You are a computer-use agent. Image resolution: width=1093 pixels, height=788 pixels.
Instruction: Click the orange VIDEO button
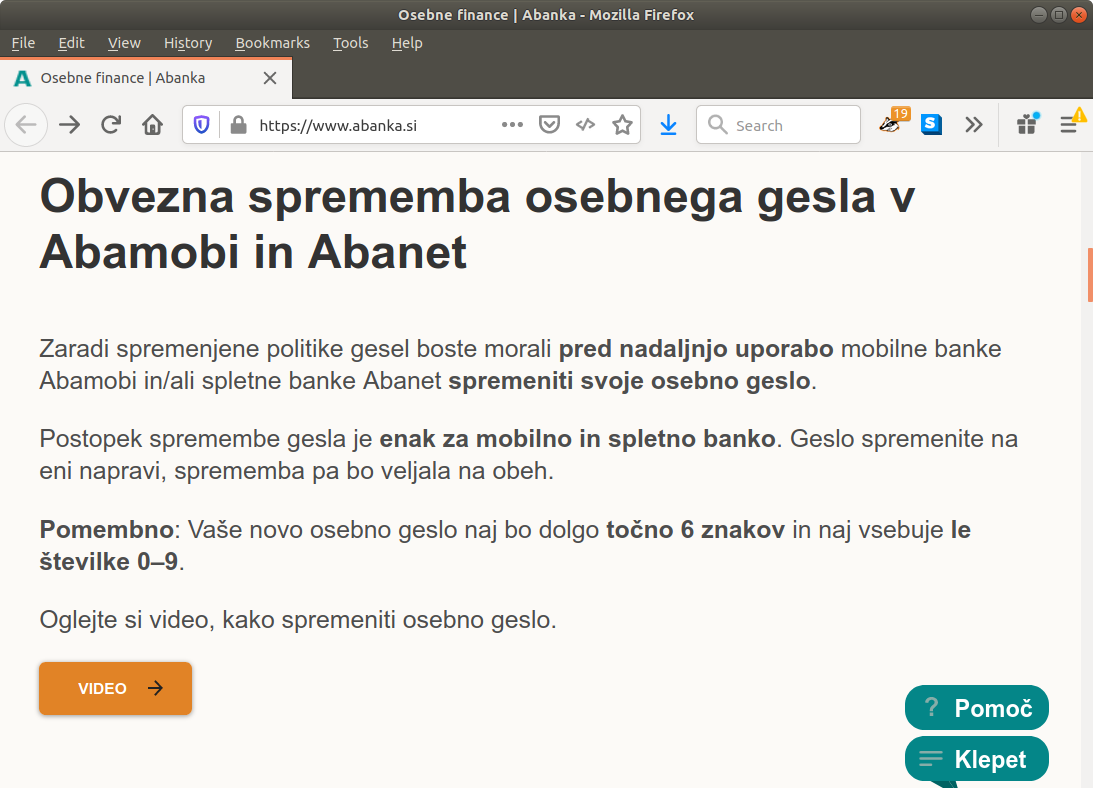115,688
